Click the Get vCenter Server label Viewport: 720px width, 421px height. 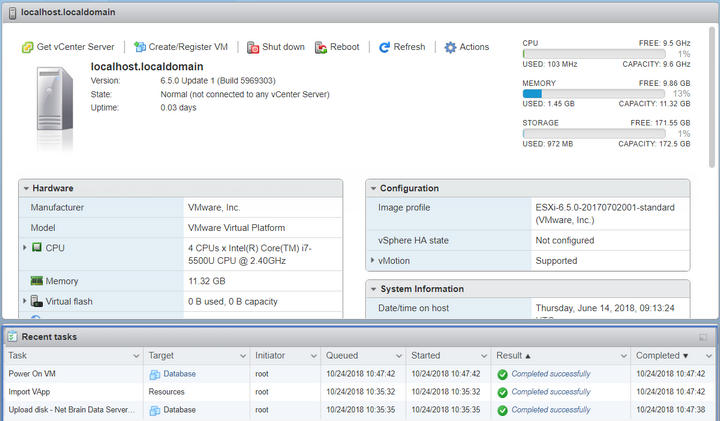[75, 47]
